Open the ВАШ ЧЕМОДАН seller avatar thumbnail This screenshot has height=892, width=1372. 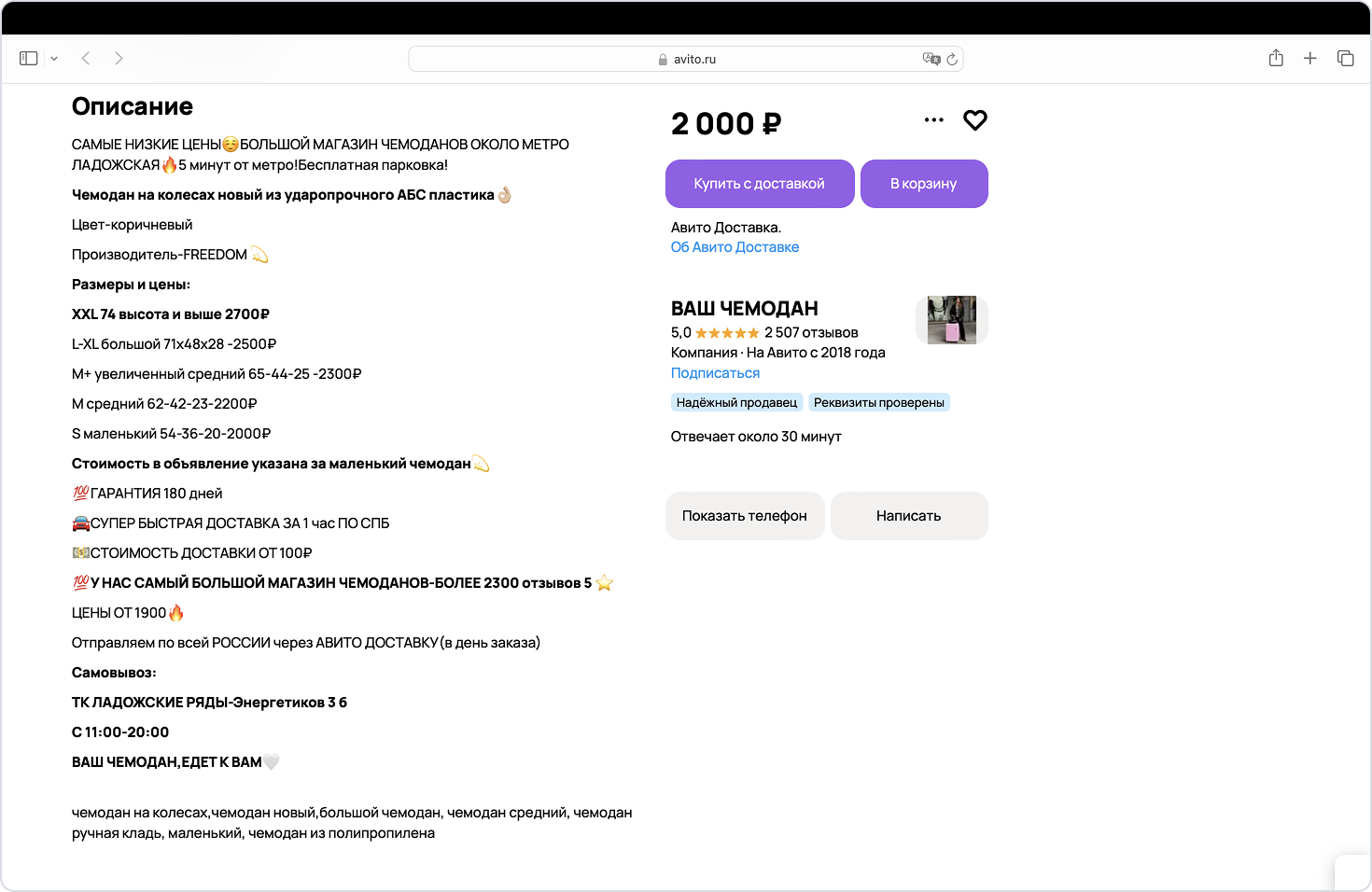click(951, 320)
